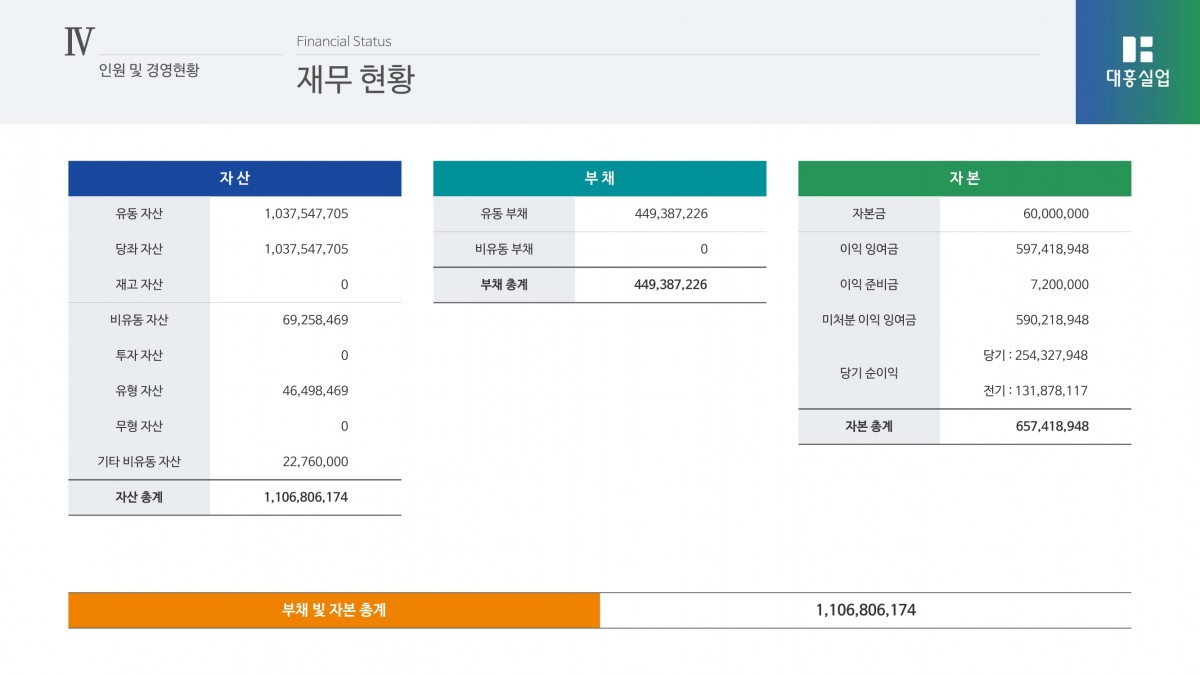Click the 유형 자산 value 46,498,469
Image resolution: width=1200 pixels, height=675 pixels.
[315, 391]
